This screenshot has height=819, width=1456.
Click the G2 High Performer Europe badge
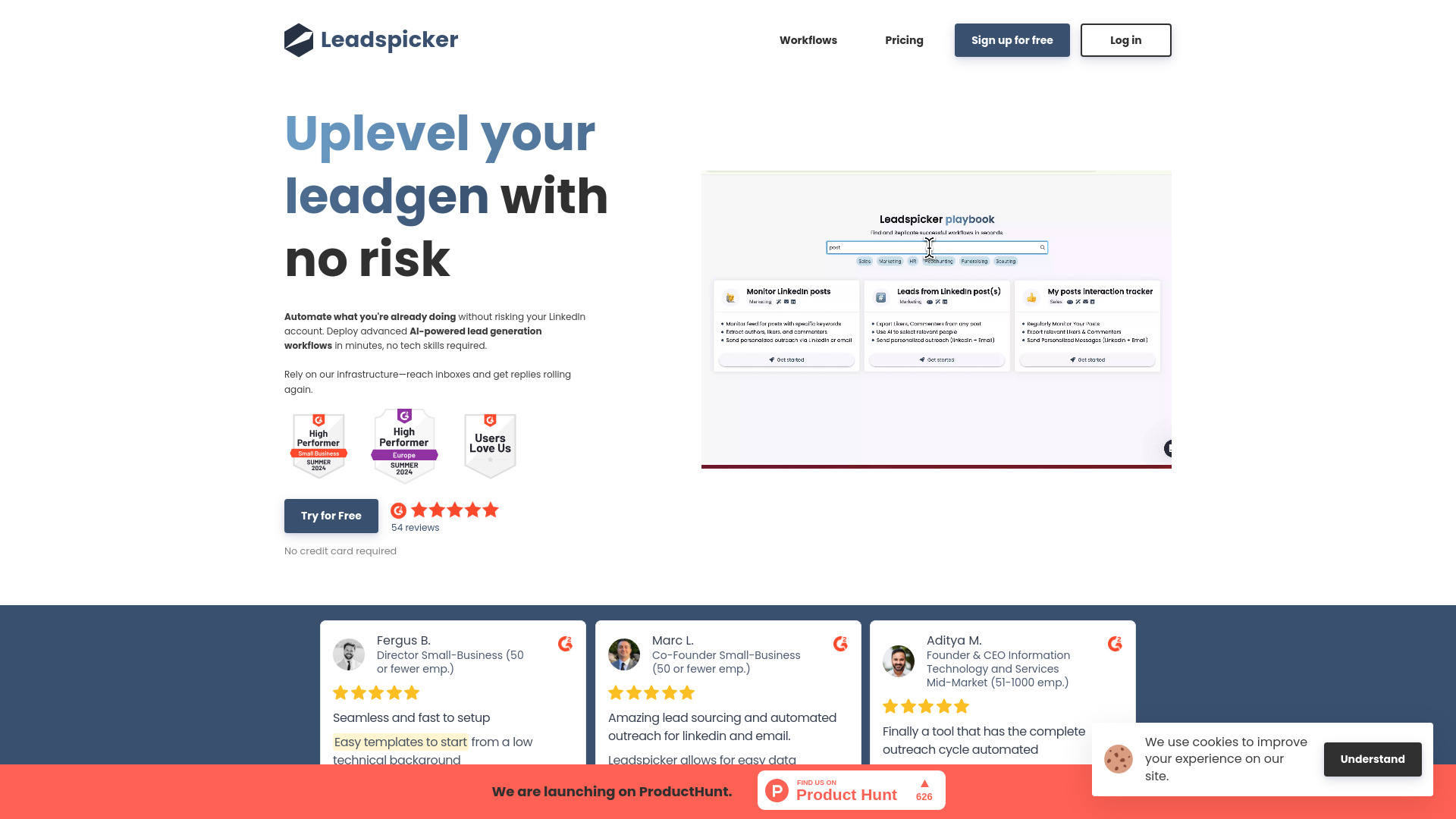tap(404, 443)
